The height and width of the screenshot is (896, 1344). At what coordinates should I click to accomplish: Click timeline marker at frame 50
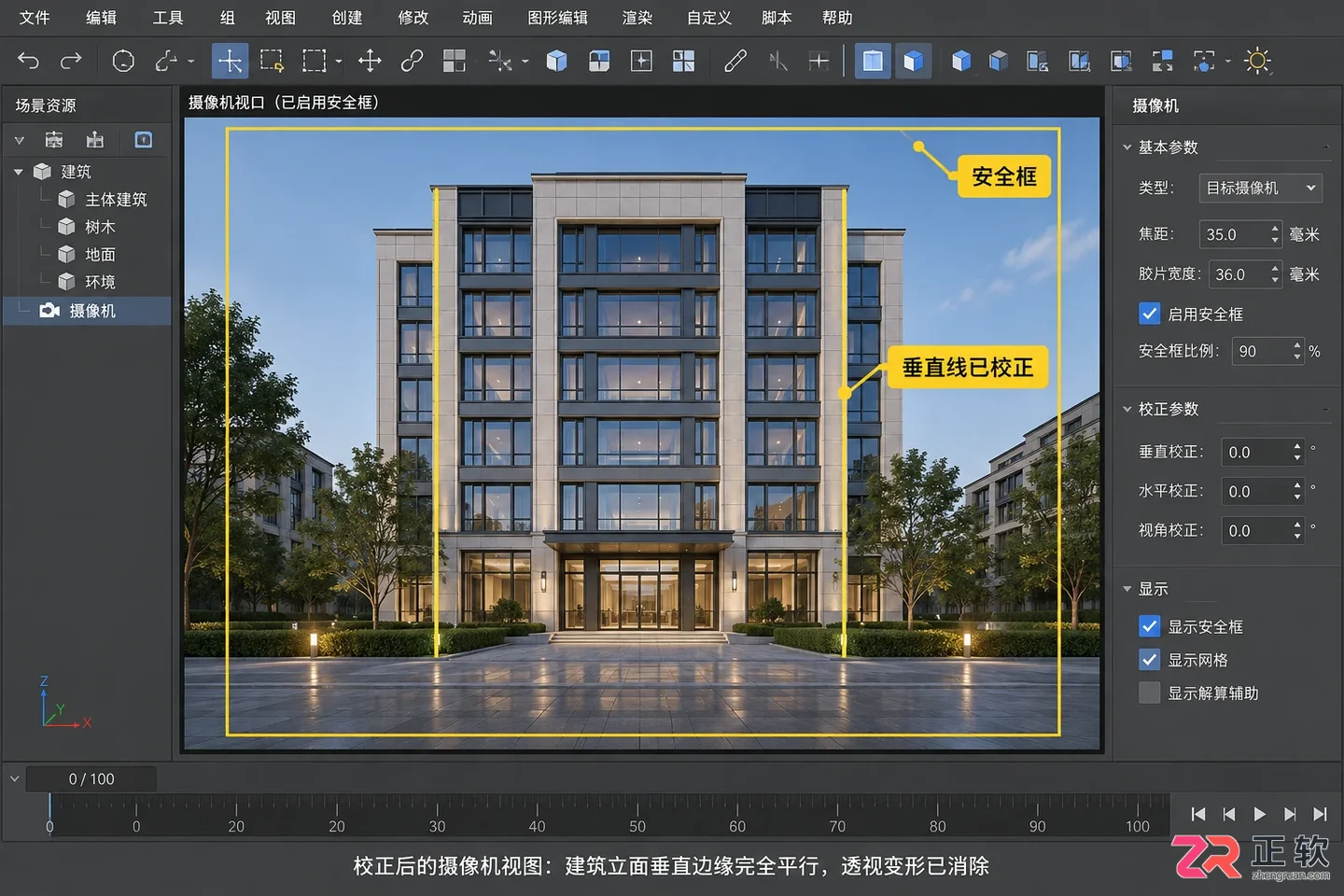pos(637,826)
